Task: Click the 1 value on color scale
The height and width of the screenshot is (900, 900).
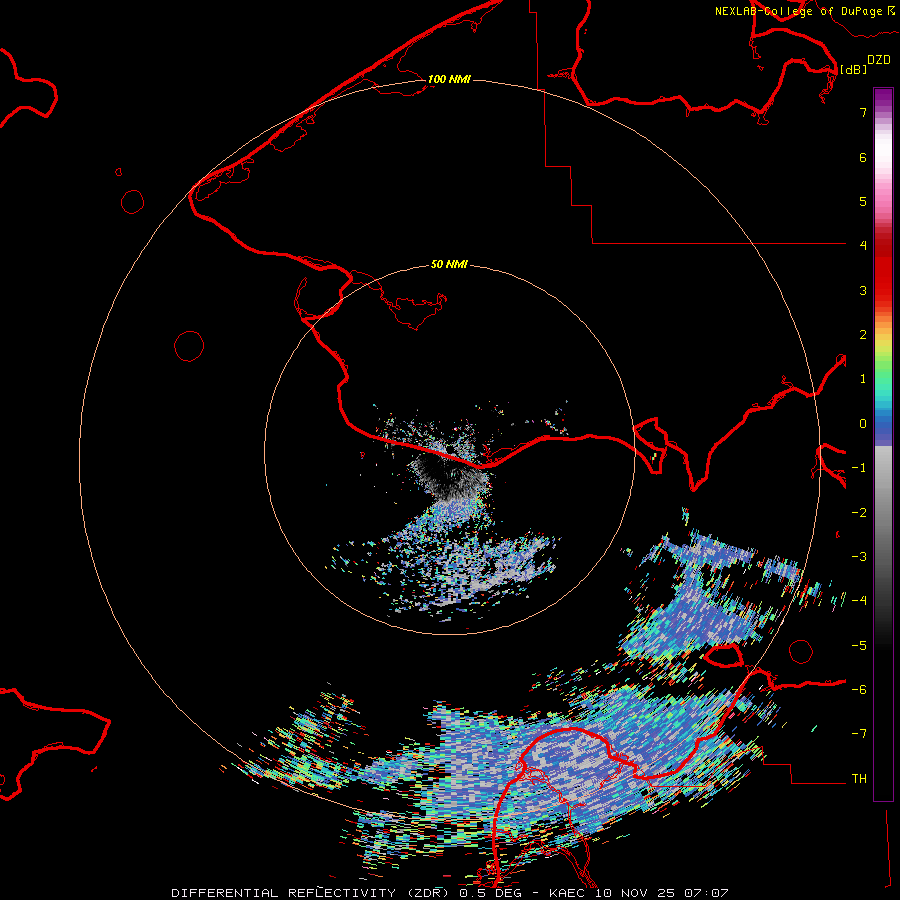Action: [863, 379]
